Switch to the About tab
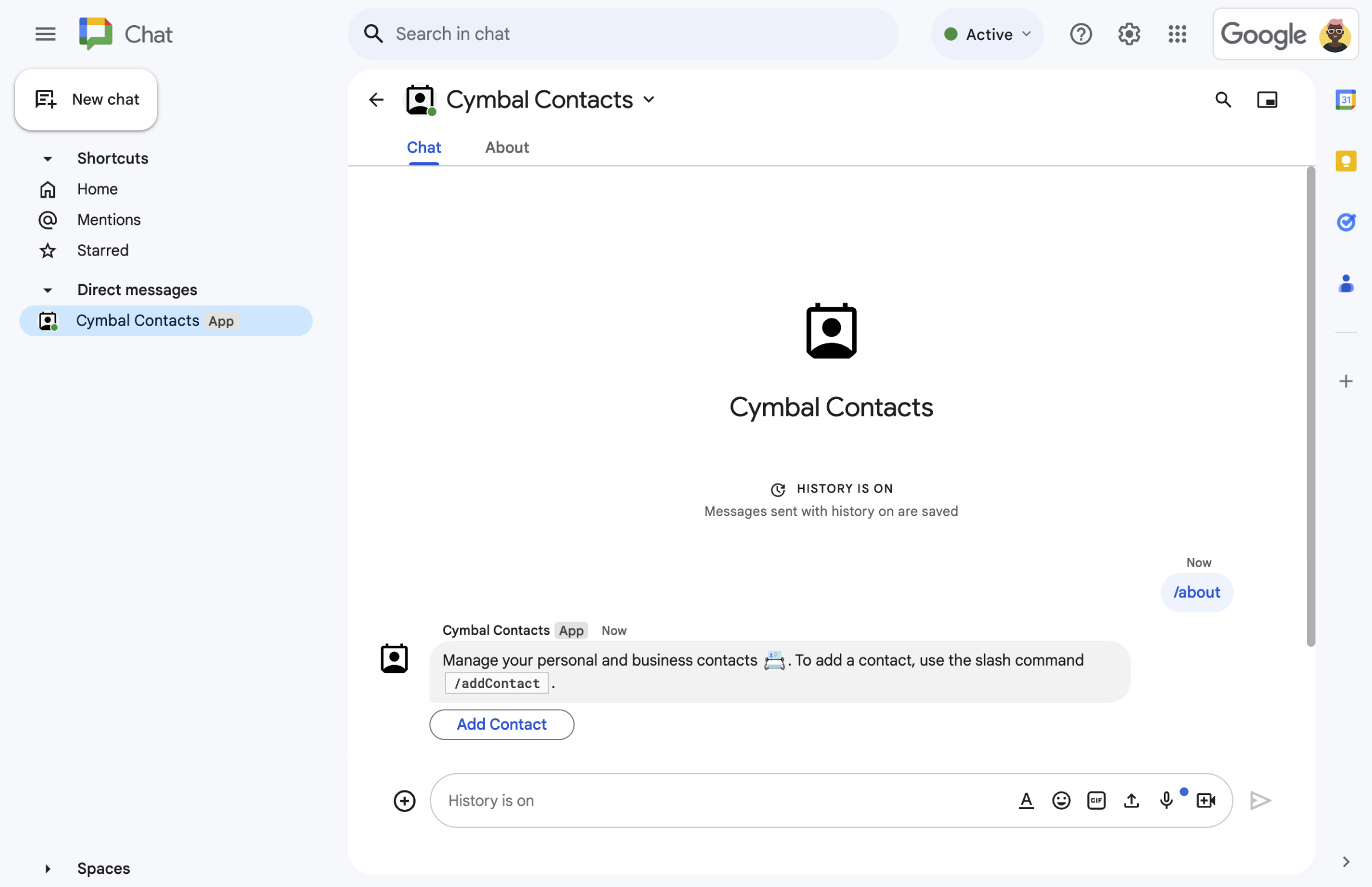 (x=506, y=147)
